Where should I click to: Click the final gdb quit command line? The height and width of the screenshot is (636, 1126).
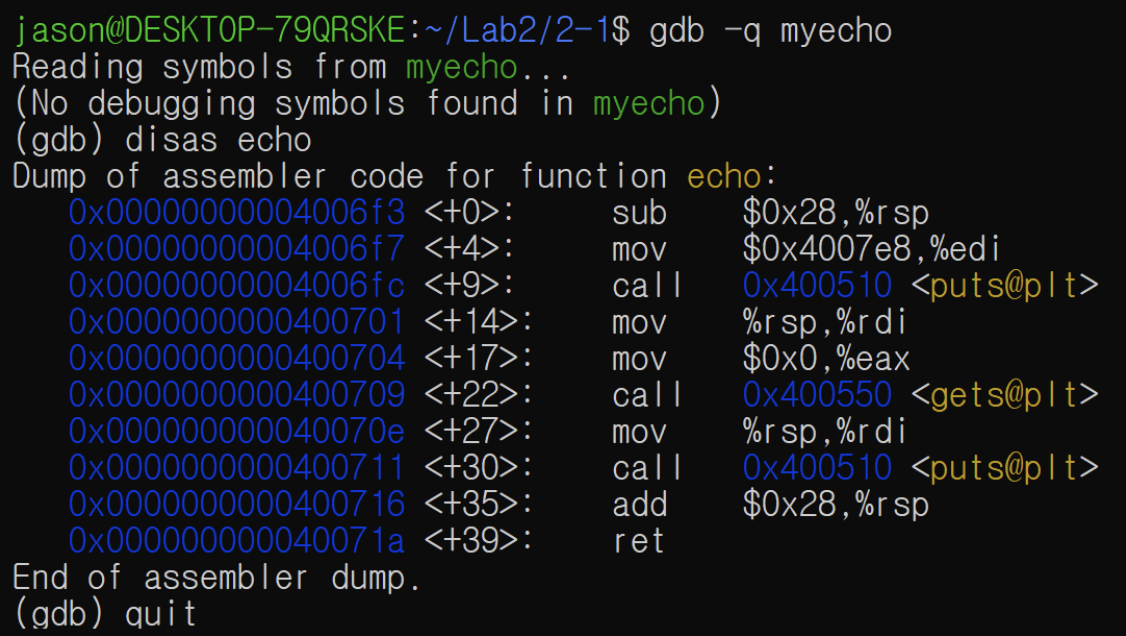[105, 614]
